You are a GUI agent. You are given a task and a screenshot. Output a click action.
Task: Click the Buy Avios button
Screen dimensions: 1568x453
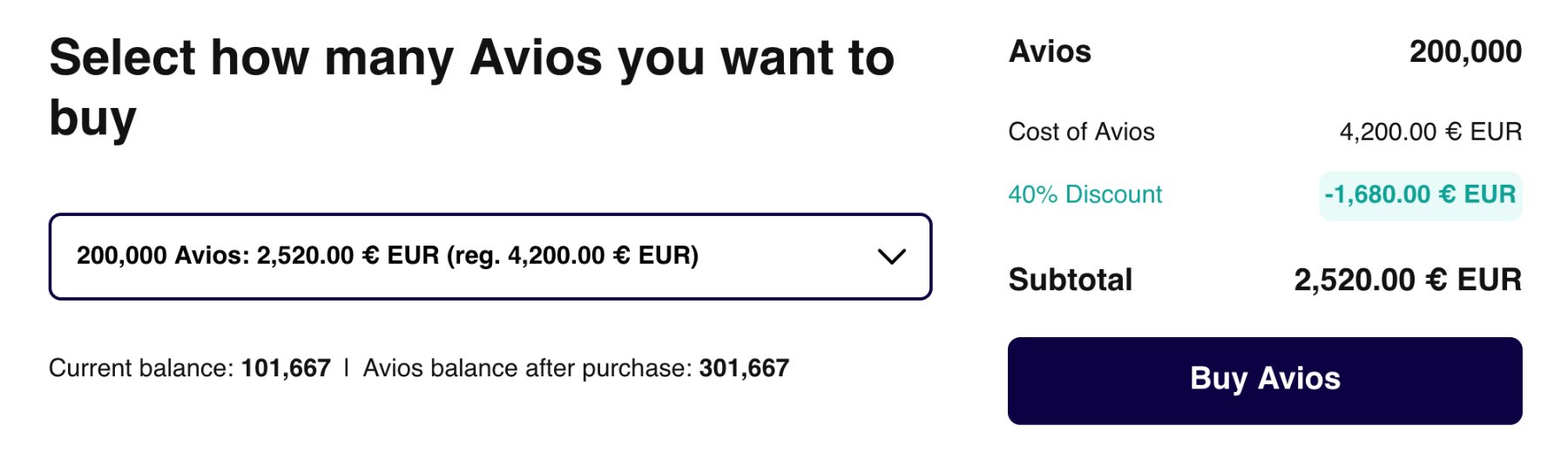(x=1264, y=381)
